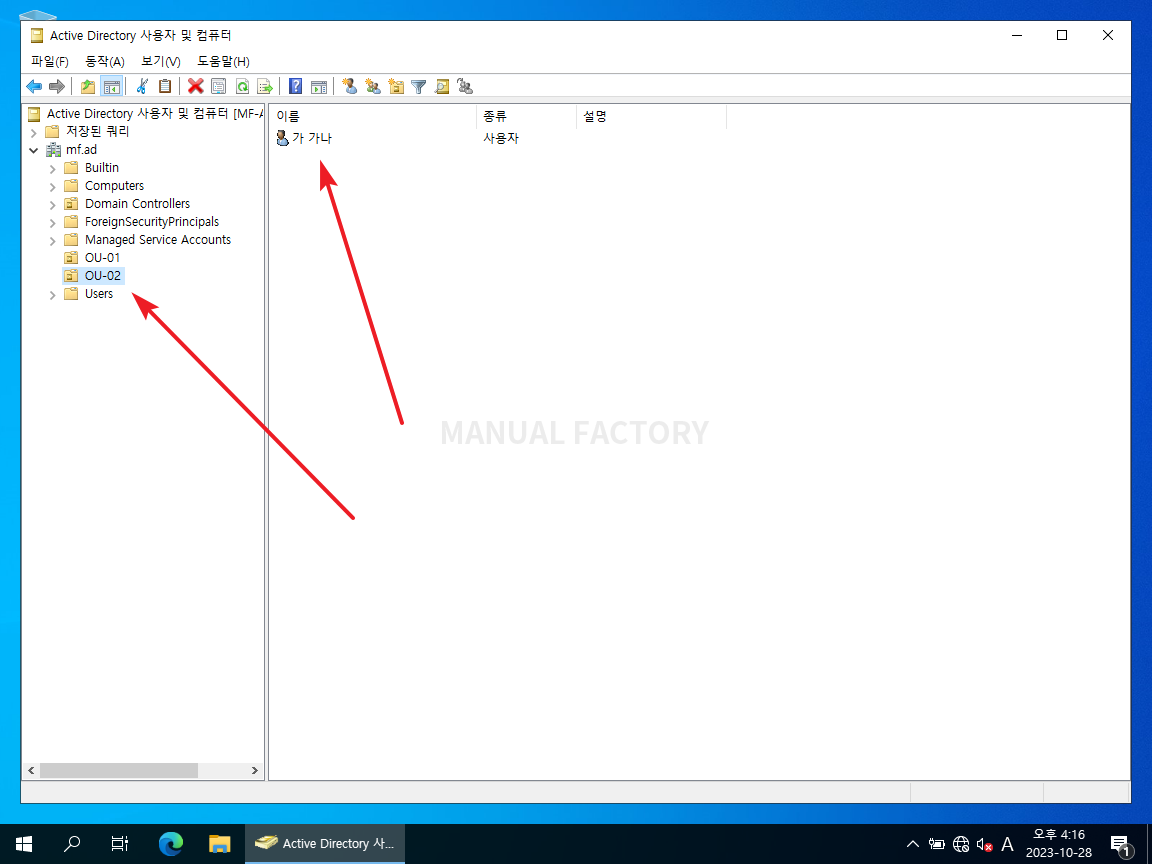Click the muted volume tray icon
1152x864 pixels.
[x=984, y=845]
